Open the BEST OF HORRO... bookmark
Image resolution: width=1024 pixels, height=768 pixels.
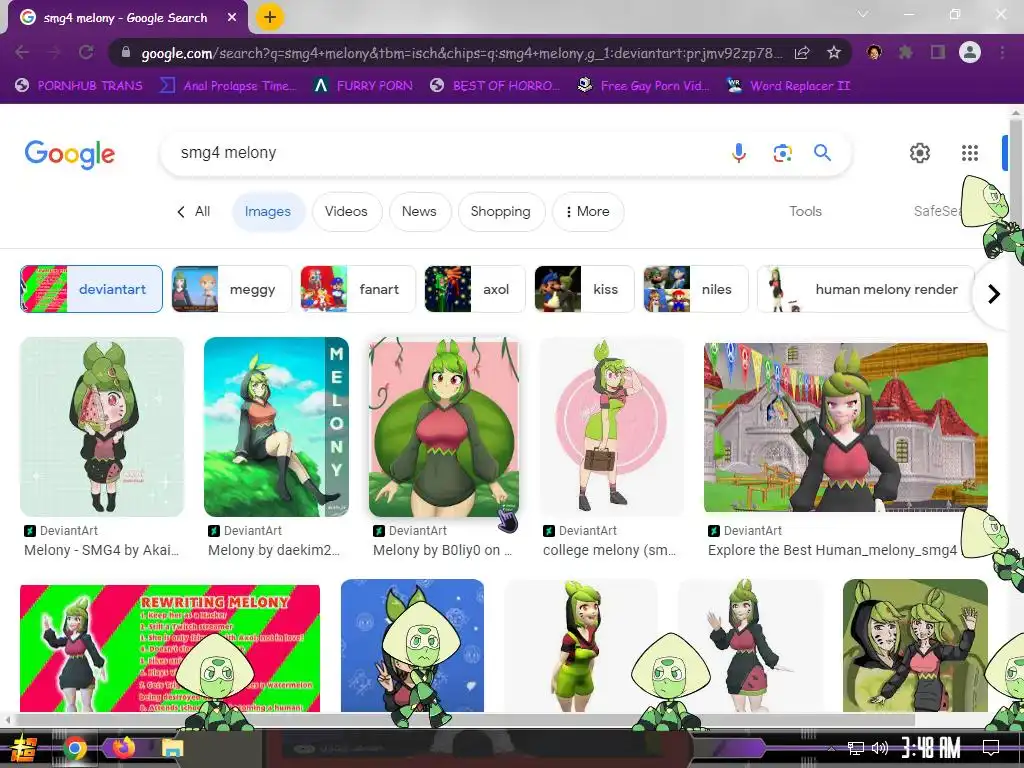[494, 86]
